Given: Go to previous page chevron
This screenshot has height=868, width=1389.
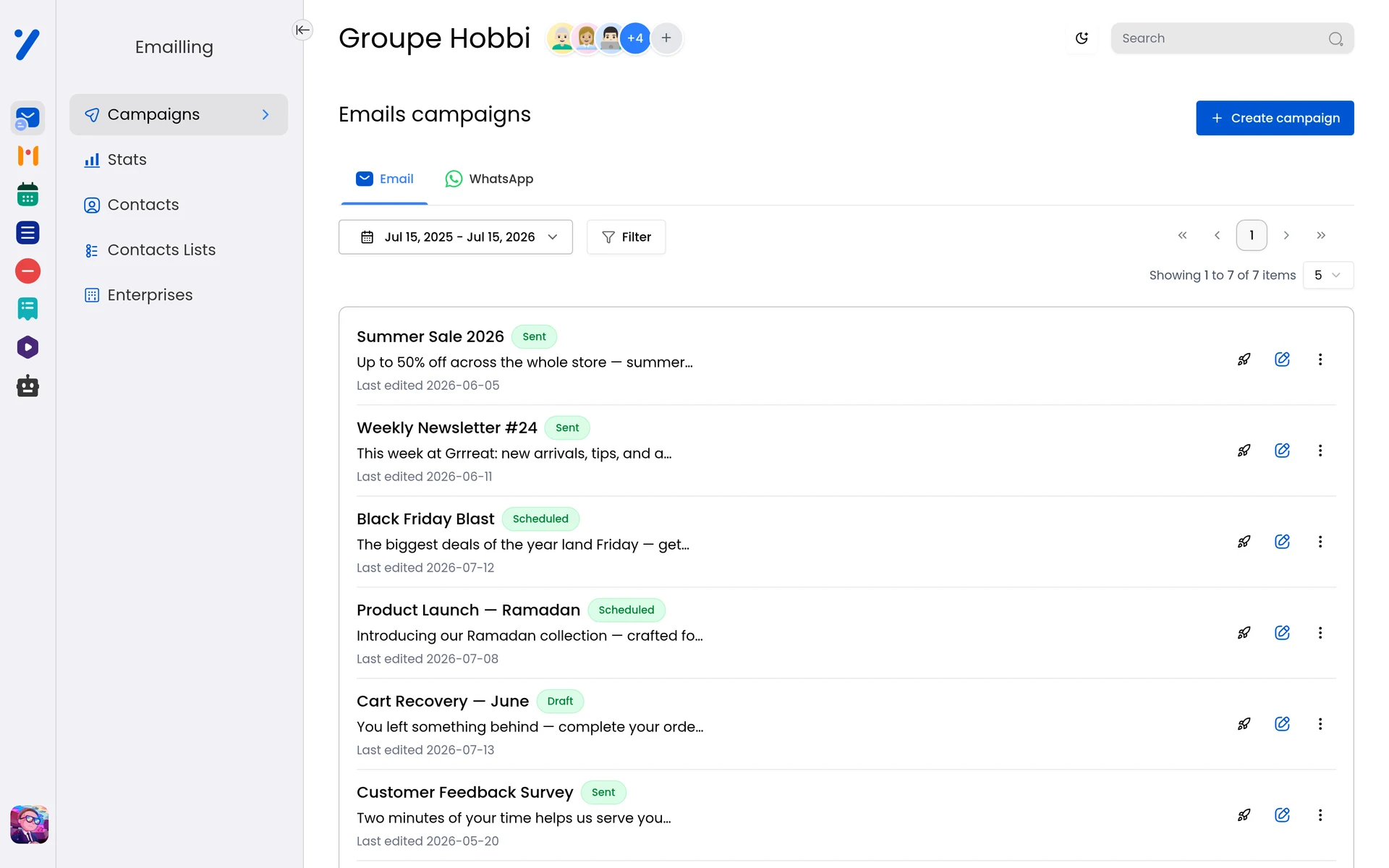Looking at the screenshot, I should pyautogui.click(x=1217, y=235).
